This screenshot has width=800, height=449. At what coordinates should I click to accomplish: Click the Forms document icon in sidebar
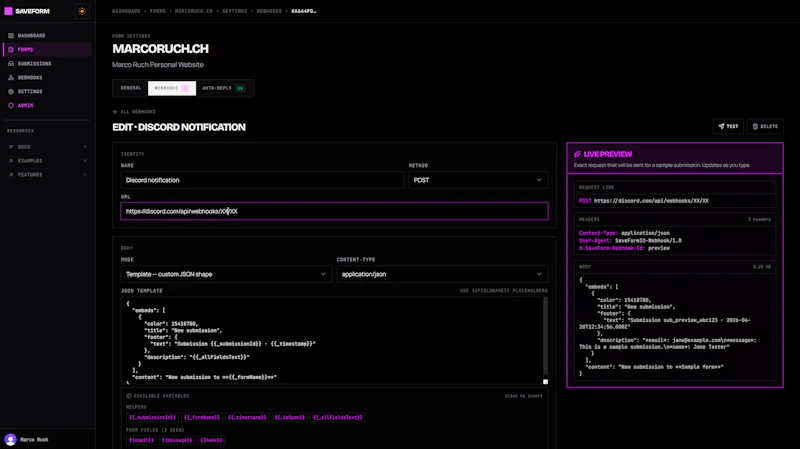(x=11, y=49)
